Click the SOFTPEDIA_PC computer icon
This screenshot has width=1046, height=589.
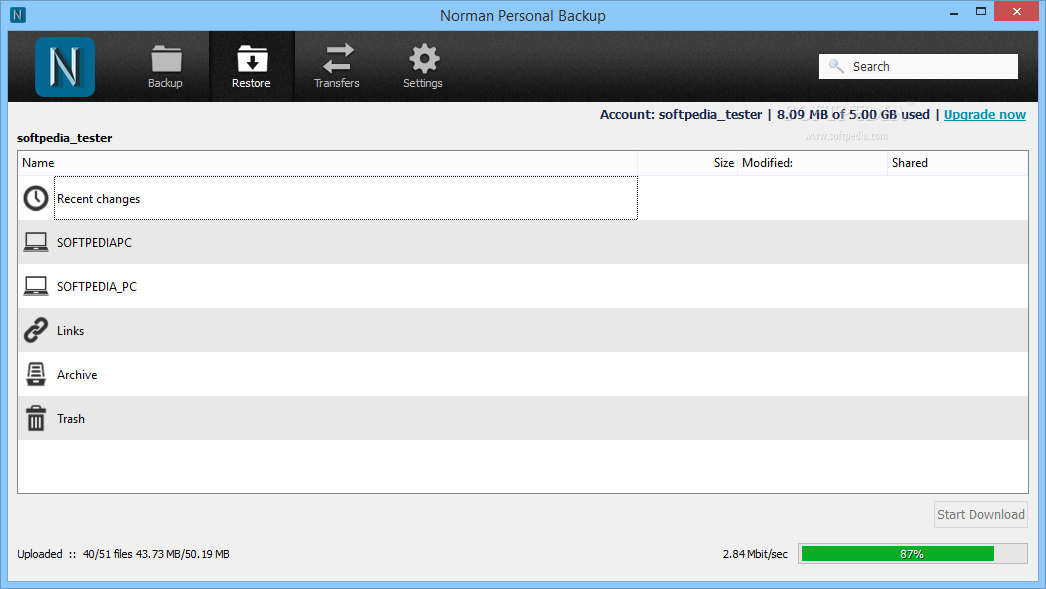click(x=36, y=286)
